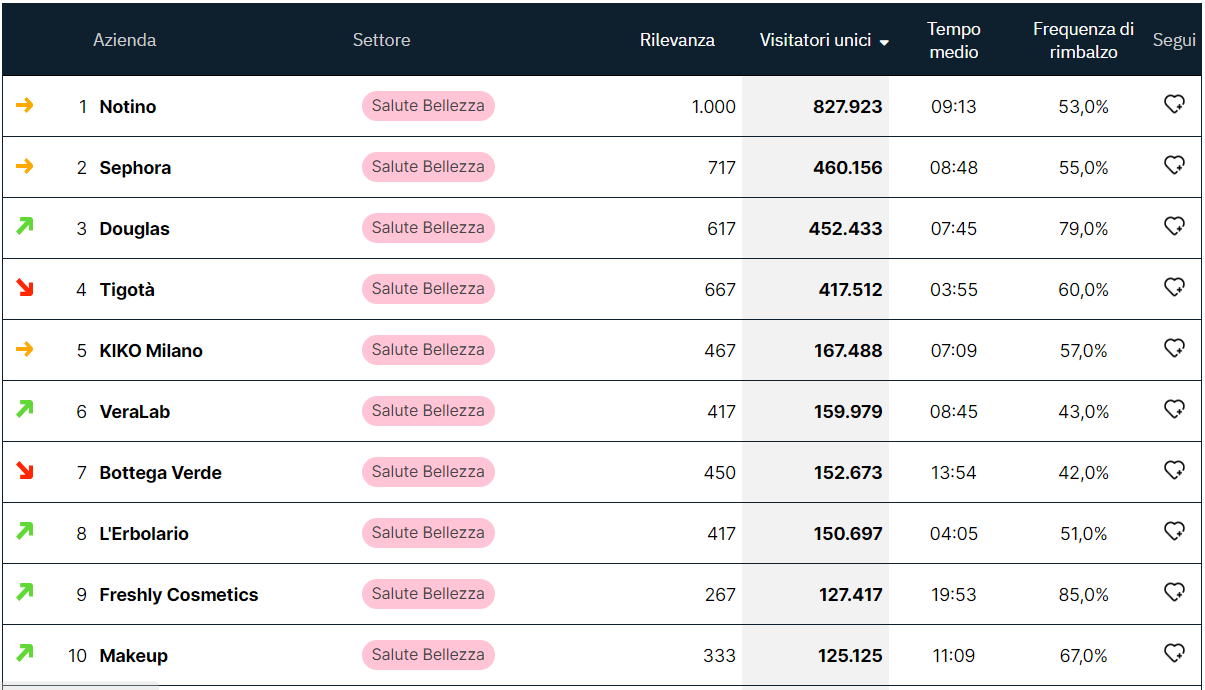Click Salute Bellezza tag in Bottega Verde row
The width and height of the screenshot is (1205, 690).
click(x=428, y=472)
